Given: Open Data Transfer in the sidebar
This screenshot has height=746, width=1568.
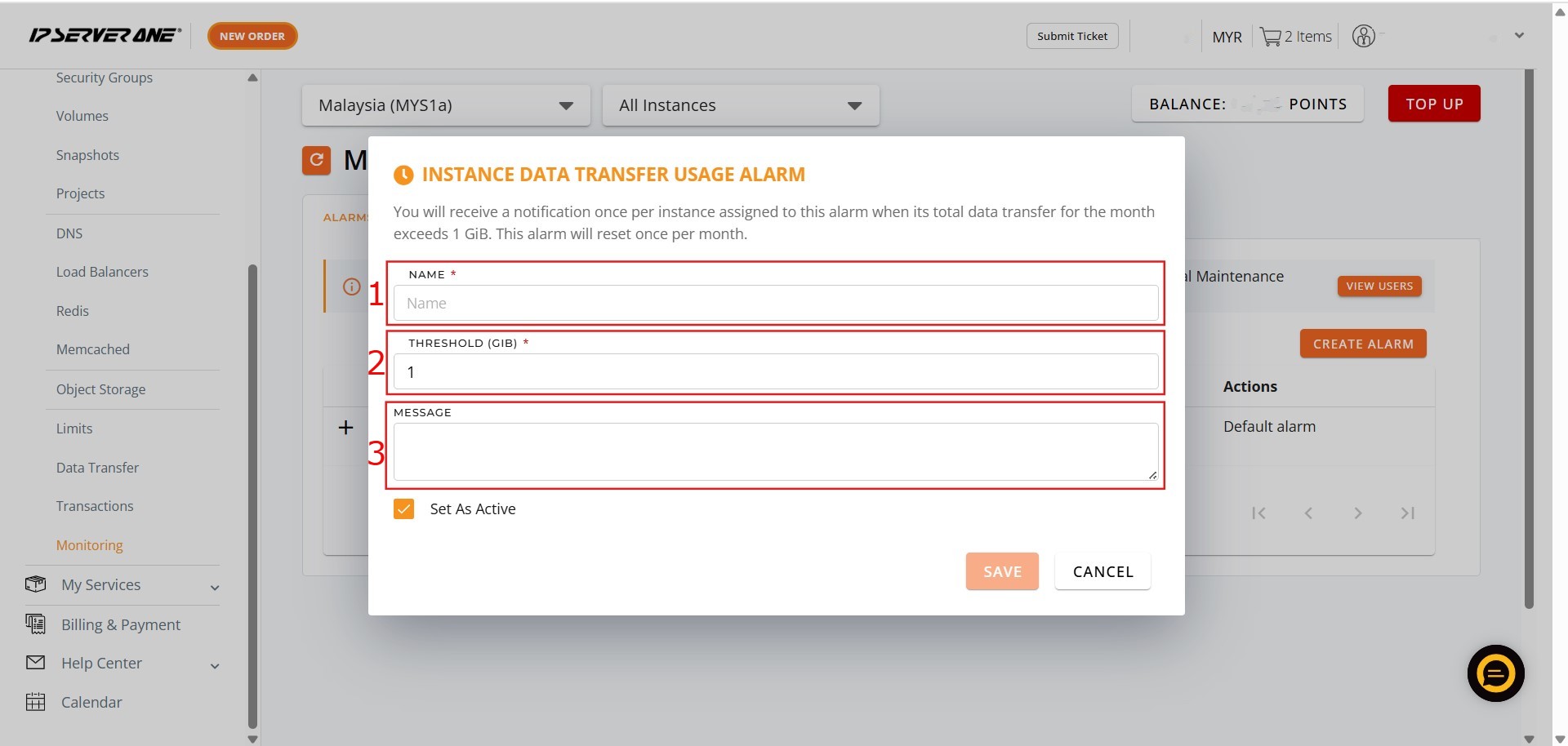Looking at the screenshot, I should (x=97, y=468).
